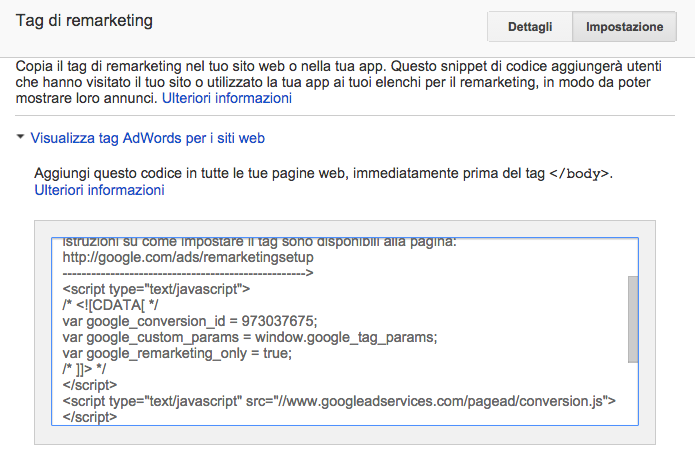Click the CDATA opening comment line
695x456 pixels.
coord(110,305)
